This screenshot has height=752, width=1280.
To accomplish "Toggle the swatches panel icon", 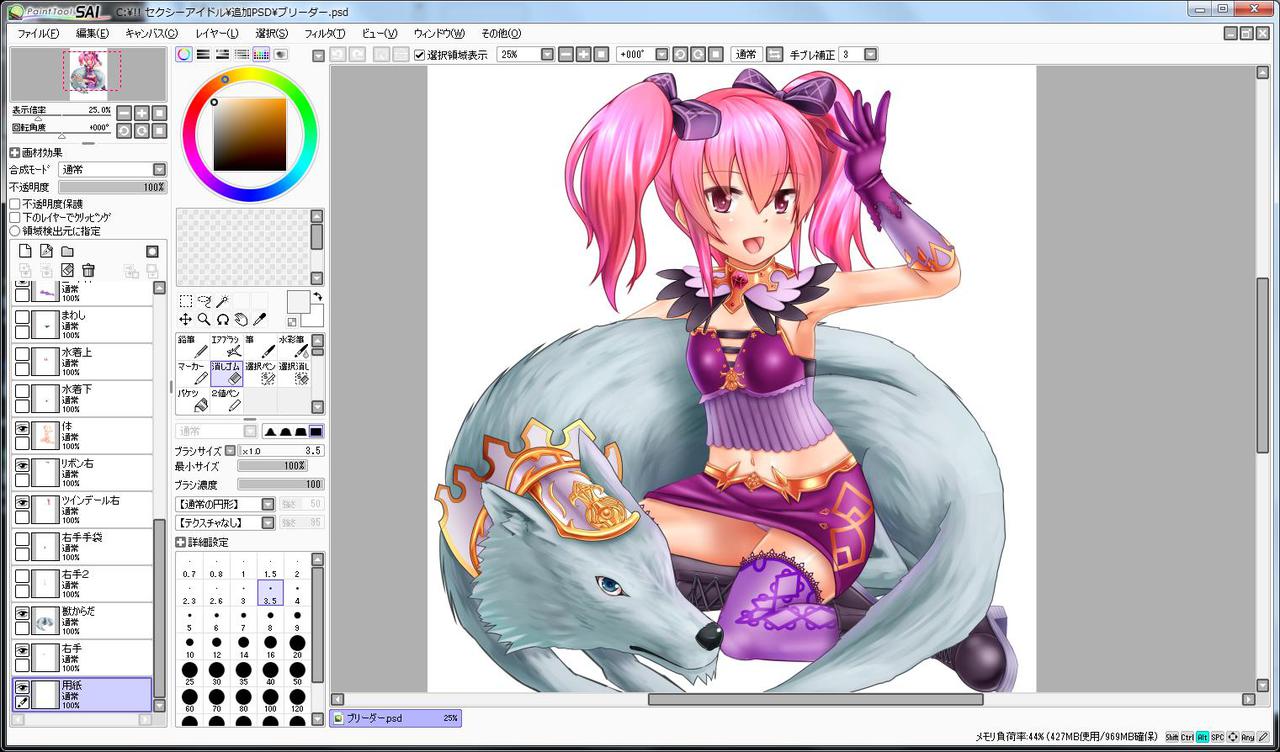I will (x=261, y=54).
